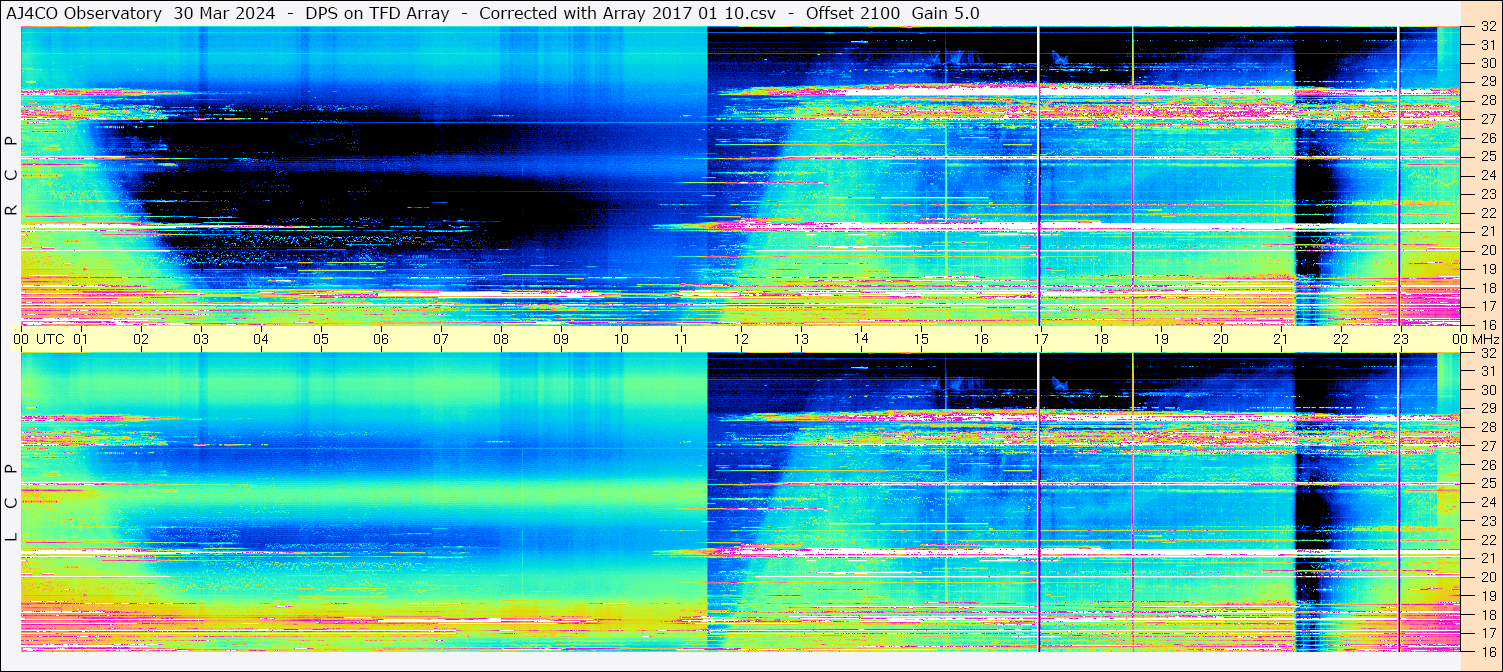Click the vertical 'LCP' label of lower spectrogram
The width and height of the screenshot is (1503, 672).
[11, 503]
